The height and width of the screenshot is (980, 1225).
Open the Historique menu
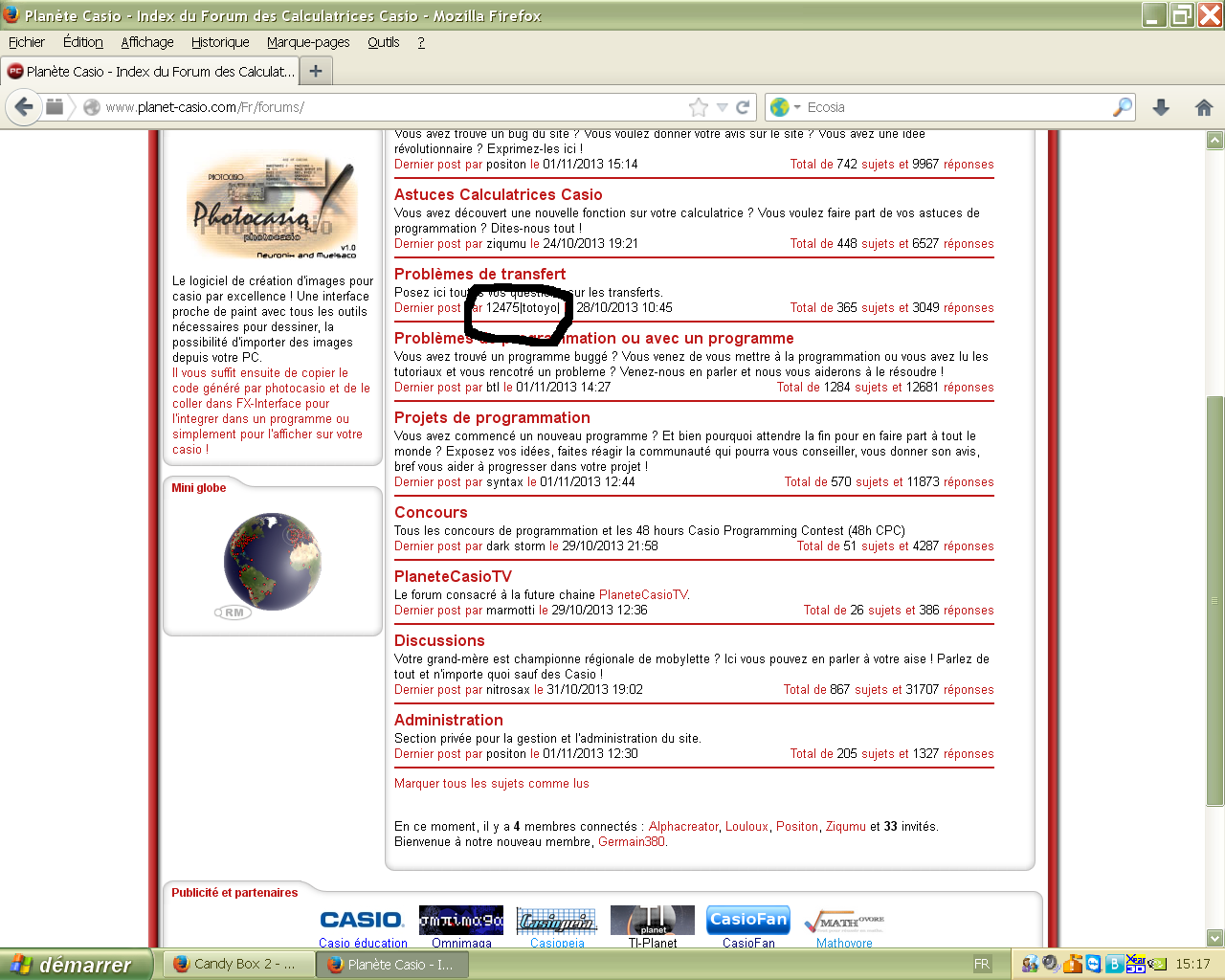click(220, 42)
